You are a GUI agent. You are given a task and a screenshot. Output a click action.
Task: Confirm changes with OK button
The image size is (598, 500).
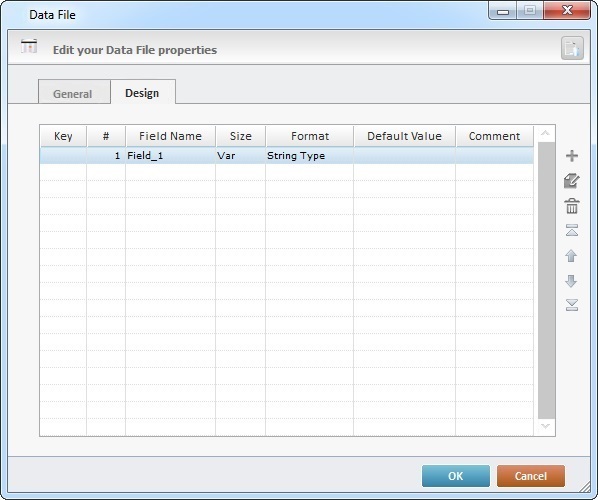(456, 476)
